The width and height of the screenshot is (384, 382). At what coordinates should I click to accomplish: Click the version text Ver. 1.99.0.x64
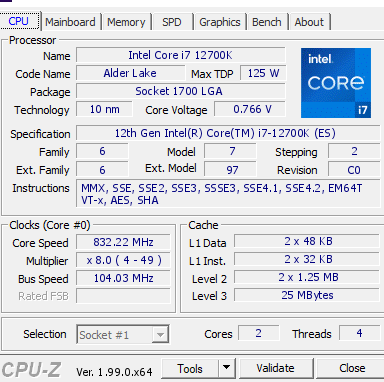pyautogui.click(x=114, y=372)
